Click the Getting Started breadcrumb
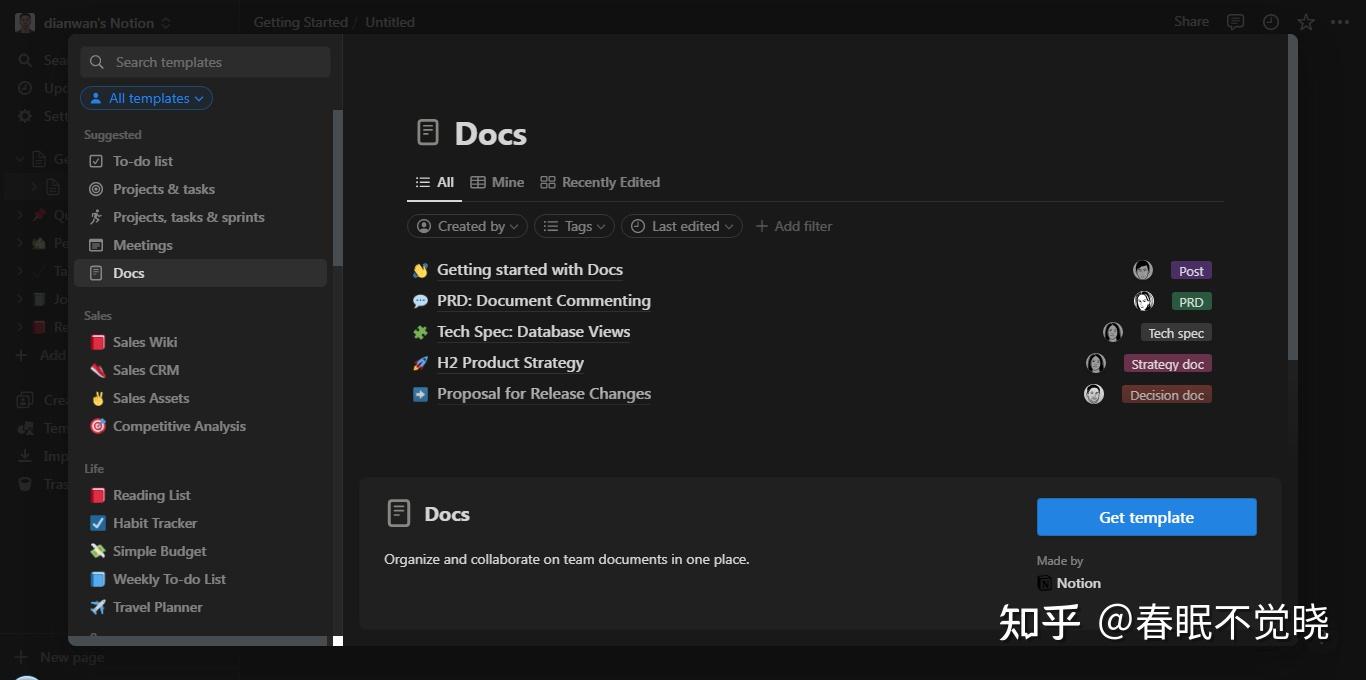The image size is (1366, 680). [301, 22]
